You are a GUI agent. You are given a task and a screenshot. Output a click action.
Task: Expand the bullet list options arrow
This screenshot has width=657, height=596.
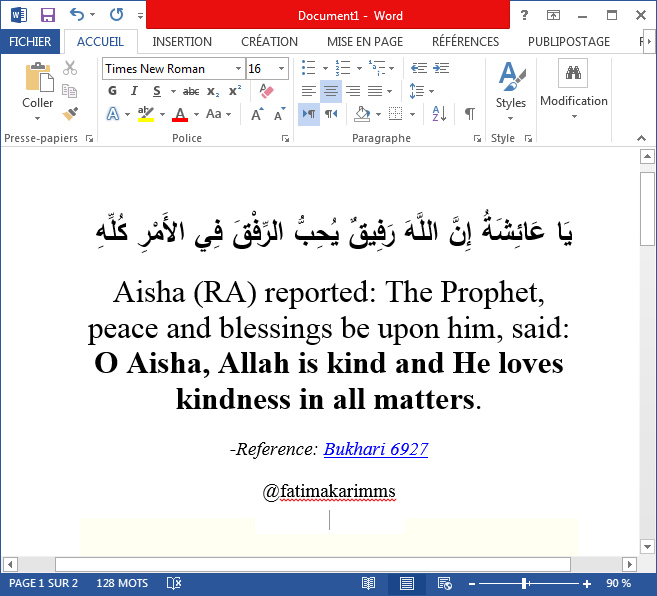pyautogui.click(x=325, y=68)
